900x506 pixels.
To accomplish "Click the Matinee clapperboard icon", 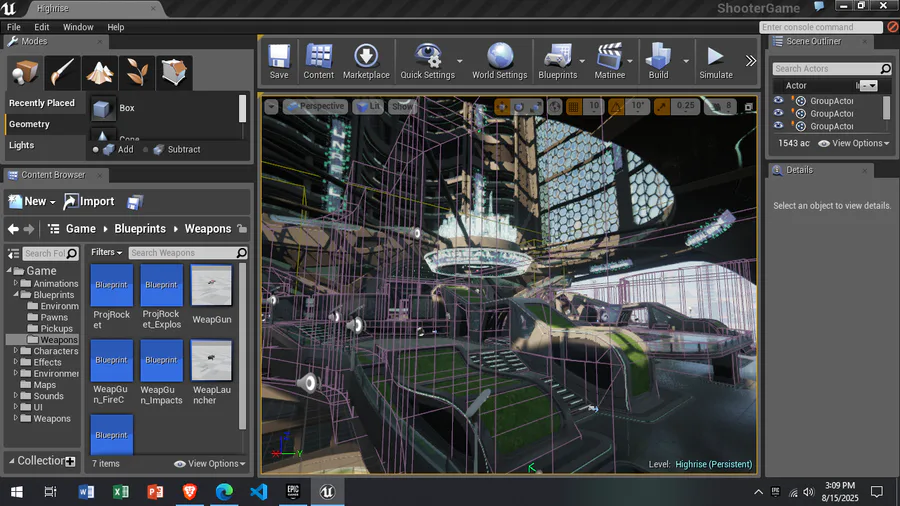I will (610, 61).
